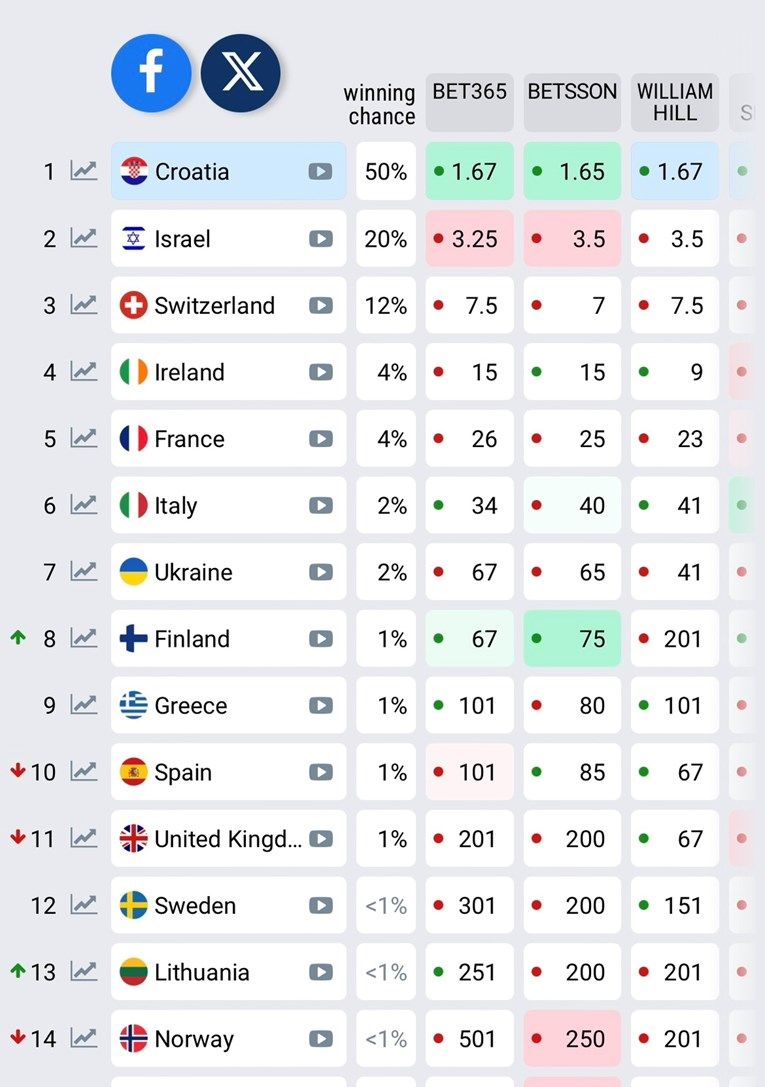The height and width of the screenshot is (1087, 765).
Task: Open the trend chart icon for Finland
Action: coord(84,638)
